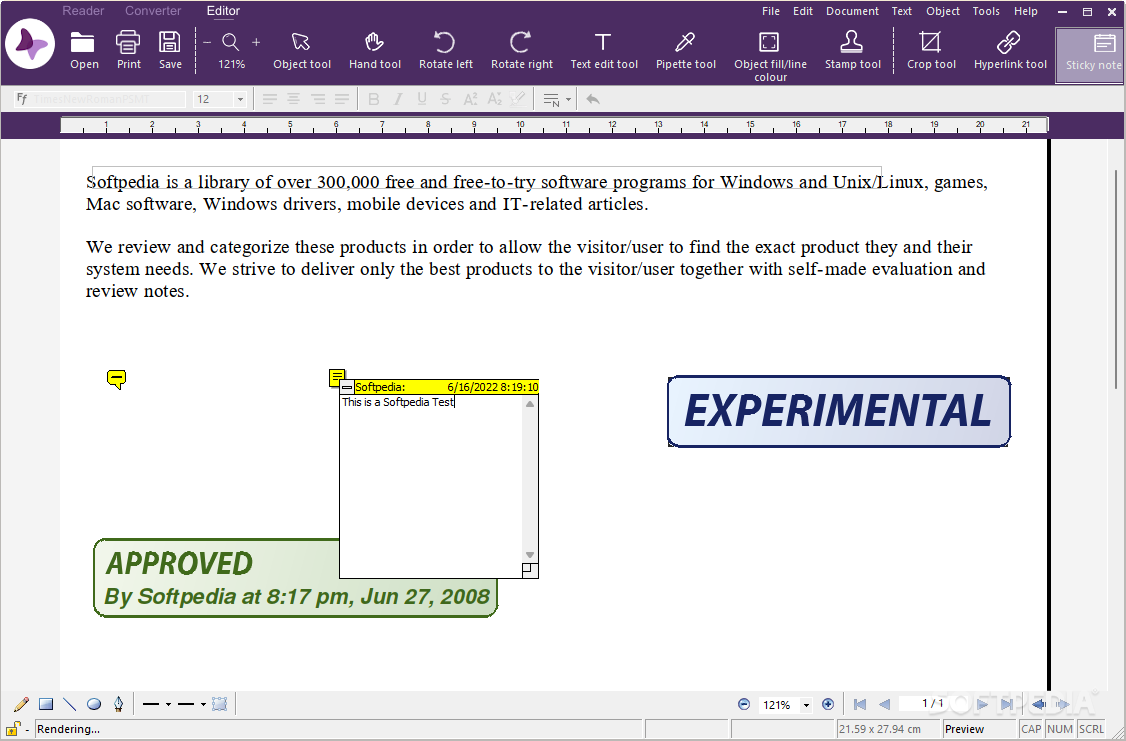Click the text highlight color tool

coord(518,99)
